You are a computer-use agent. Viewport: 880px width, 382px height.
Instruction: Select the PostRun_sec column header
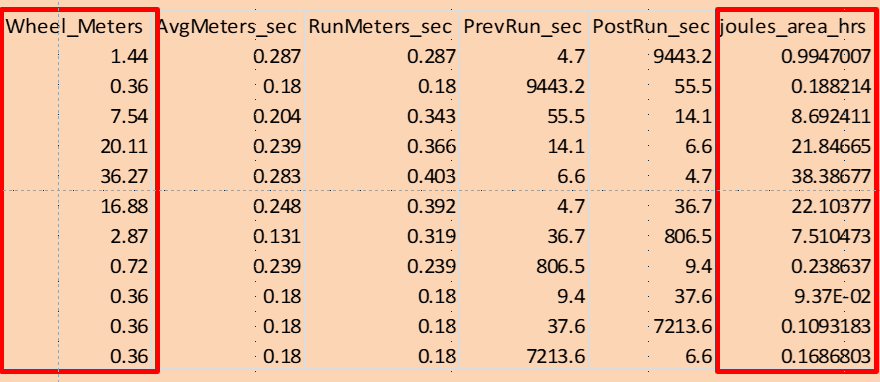click(x=651, y=26)
